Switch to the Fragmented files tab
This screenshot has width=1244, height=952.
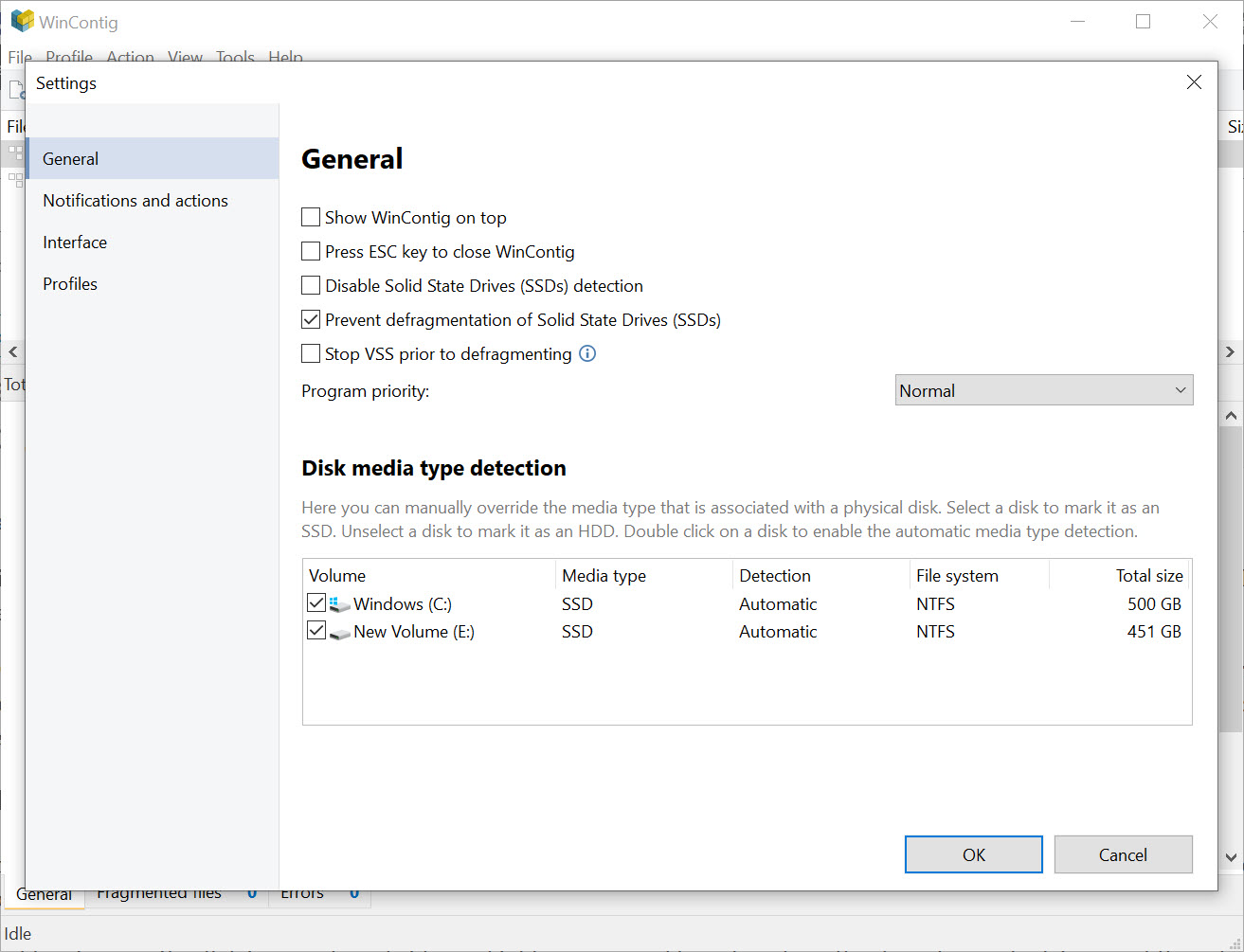[157, 891]
